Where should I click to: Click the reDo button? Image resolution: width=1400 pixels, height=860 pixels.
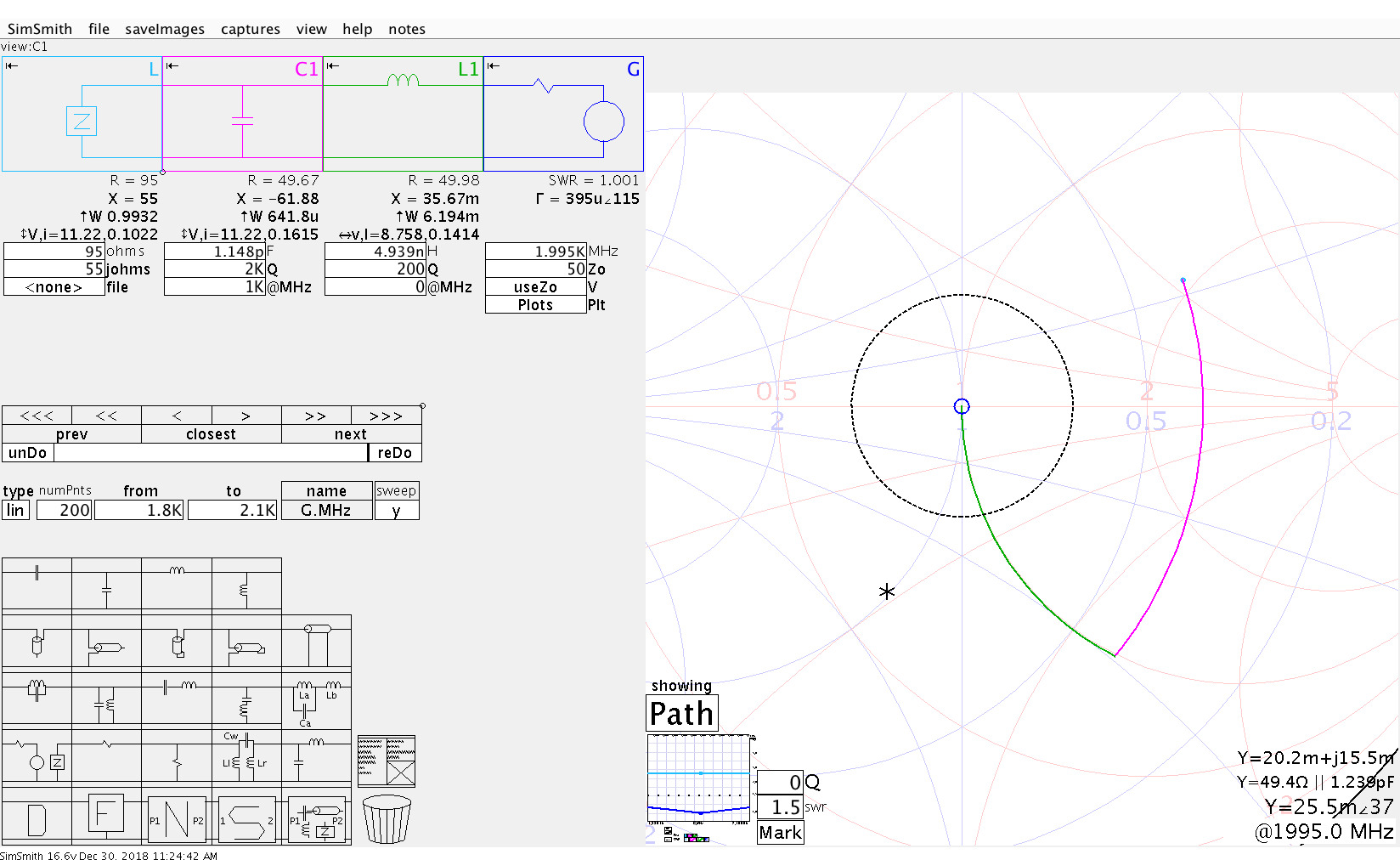coord(395,453)
